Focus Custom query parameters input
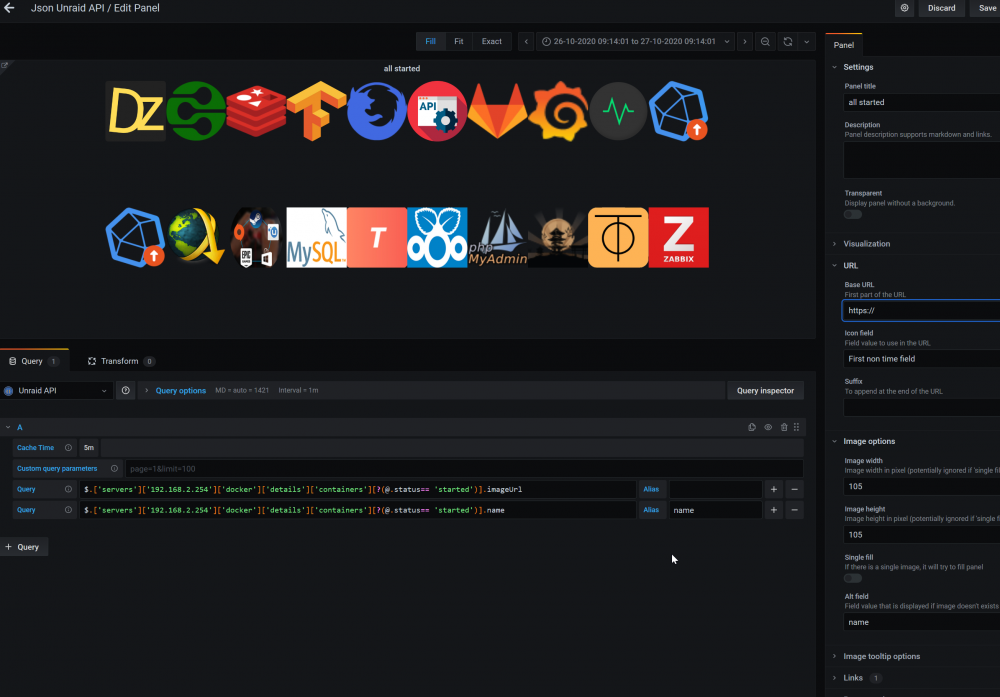 pyautogui.click(x=464, y=469)
